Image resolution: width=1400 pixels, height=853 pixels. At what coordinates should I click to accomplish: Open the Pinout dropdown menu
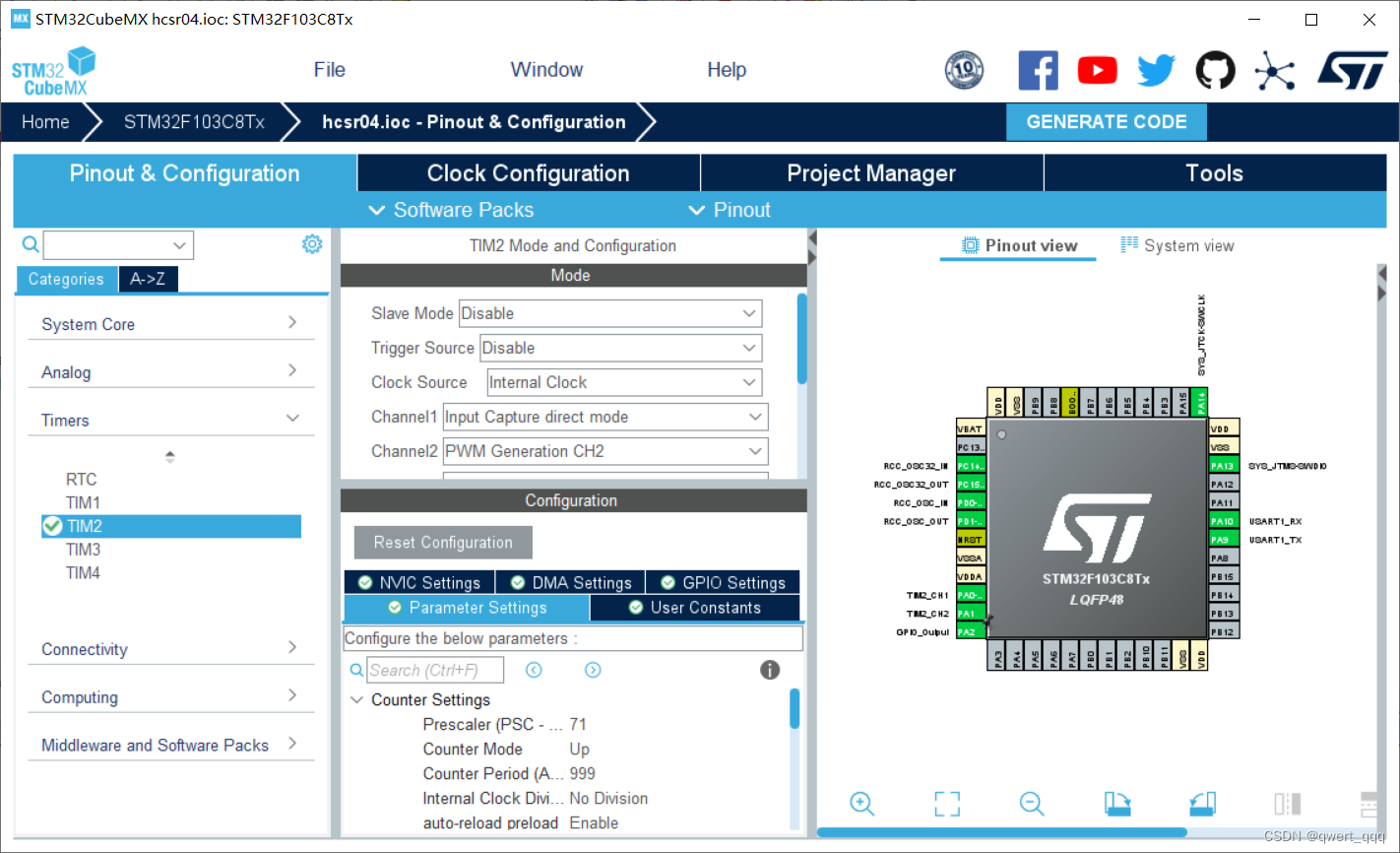tap(730, 210)
